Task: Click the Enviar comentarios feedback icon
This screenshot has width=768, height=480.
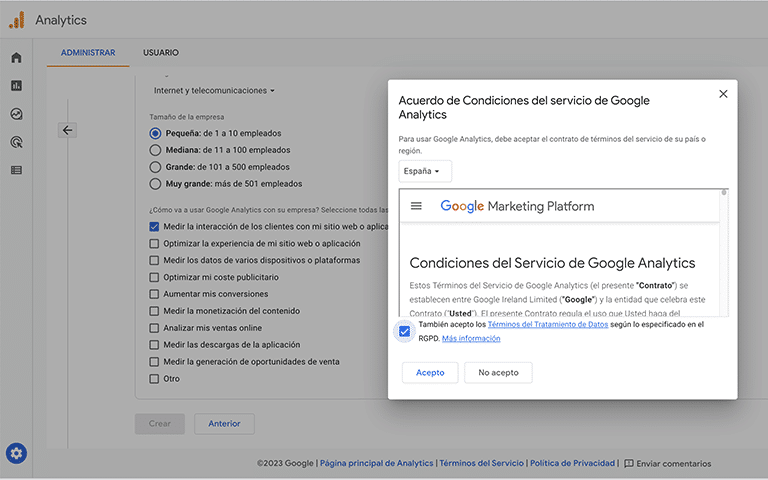Action: pyautogui.click(x=629, y=463)
